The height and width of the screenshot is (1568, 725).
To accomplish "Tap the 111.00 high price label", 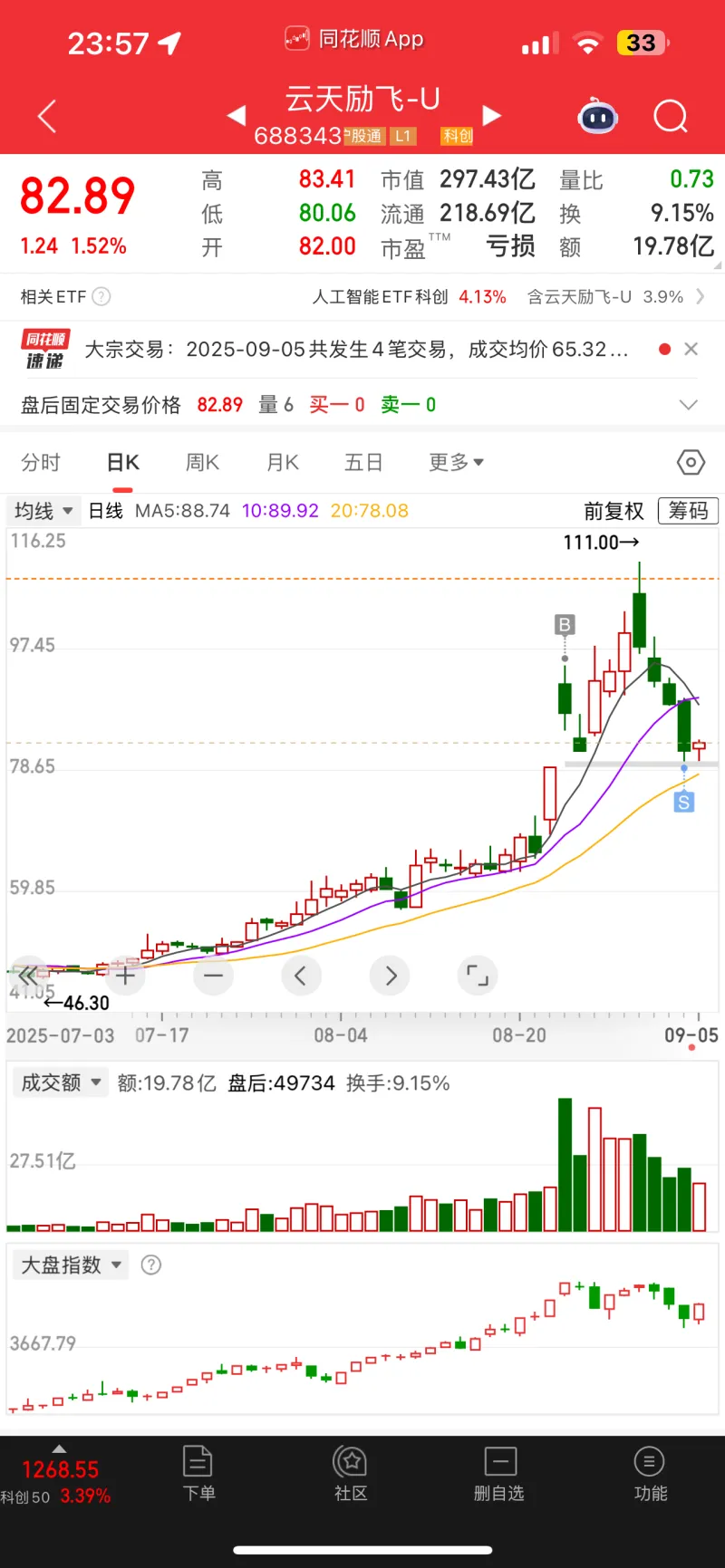I will tap(601, 542).
